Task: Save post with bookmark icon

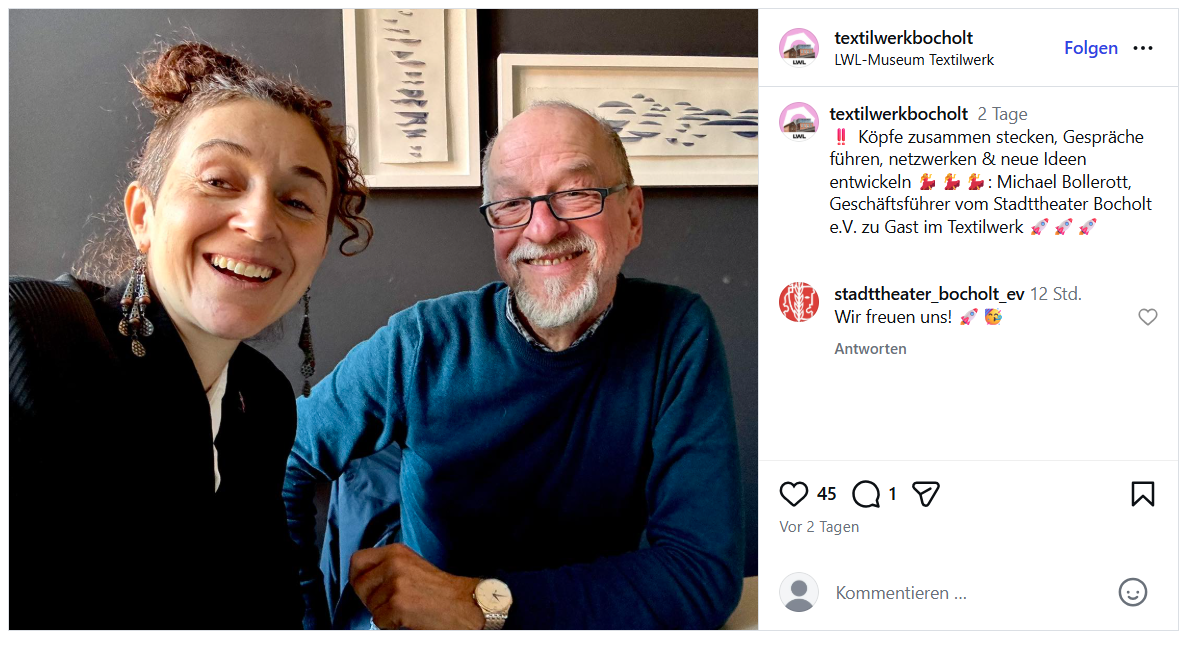Action: (1143, 494)
